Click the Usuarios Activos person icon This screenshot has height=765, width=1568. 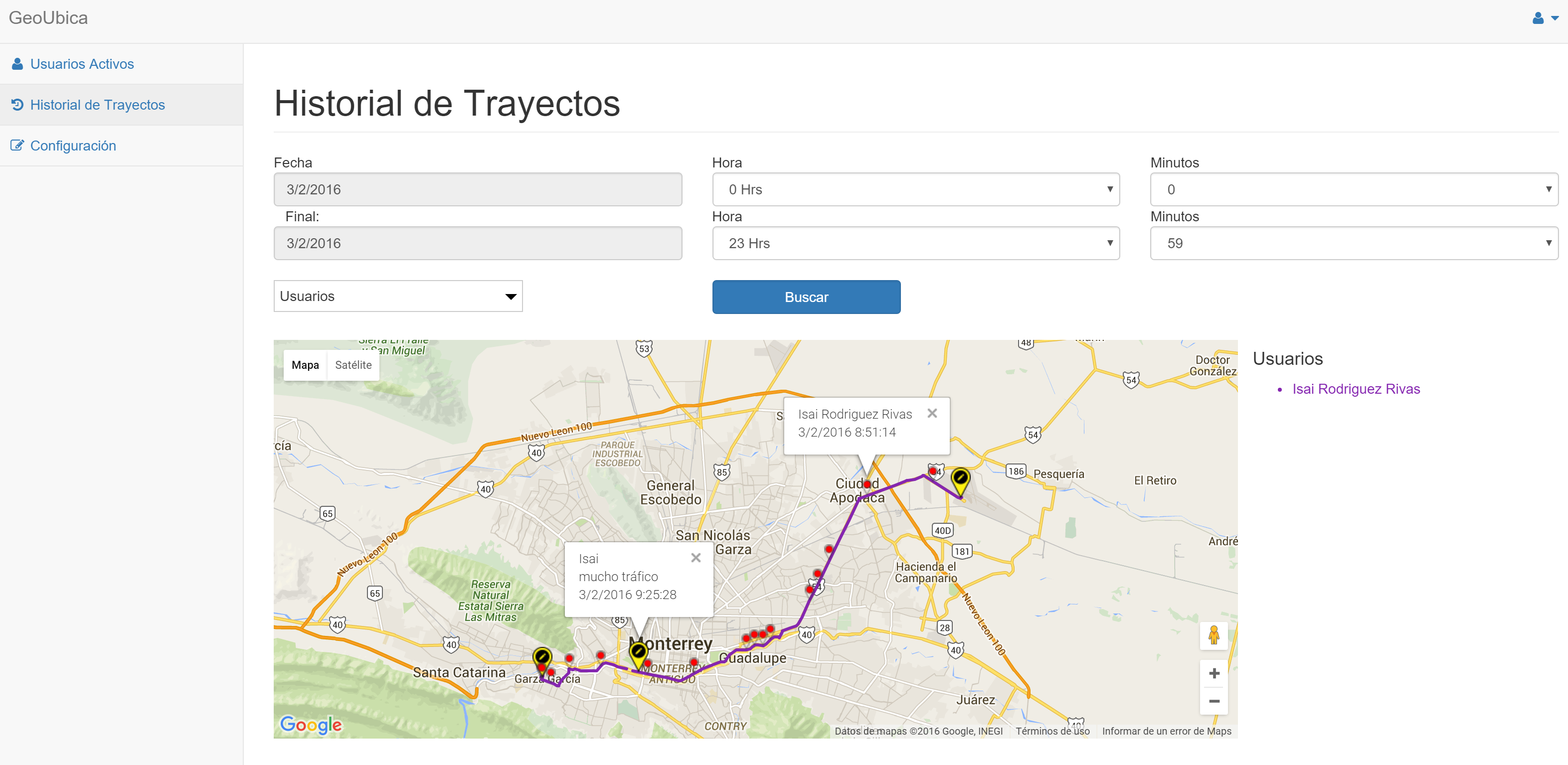click(17, 64)
